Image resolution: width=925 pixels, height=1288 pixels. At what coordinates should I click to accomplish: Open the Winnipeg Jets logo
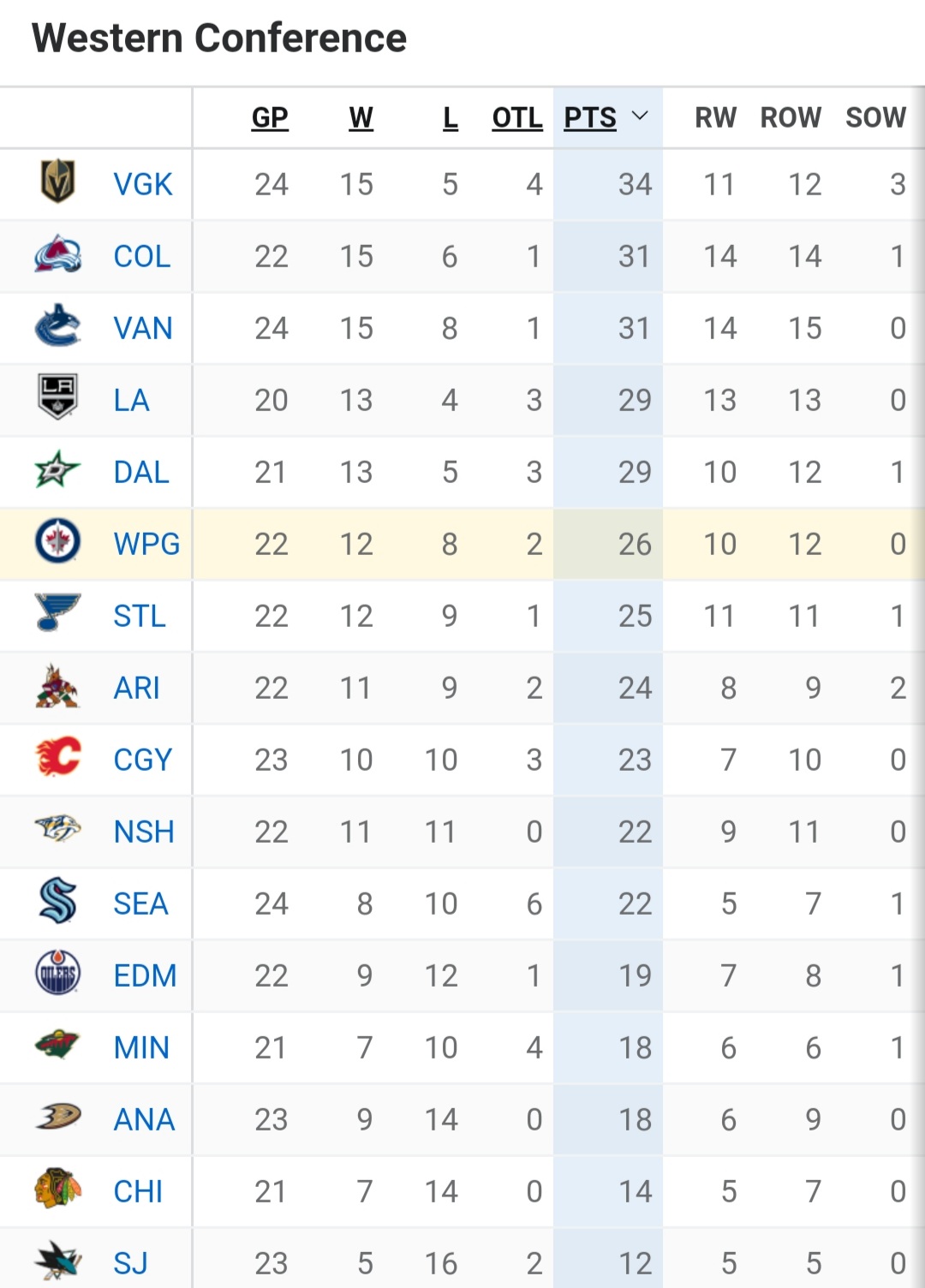pyautogui.click(x=57, y=542)
